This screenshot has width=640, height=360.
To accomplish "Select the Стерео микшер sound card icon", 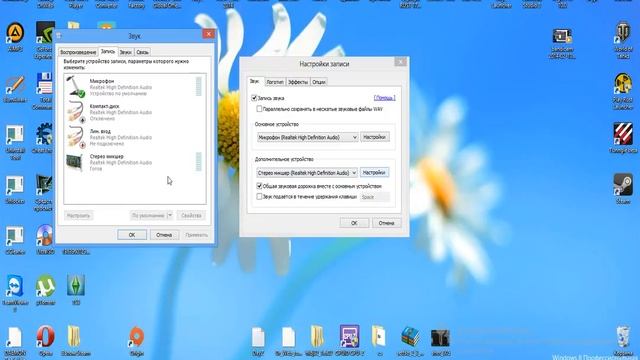I will 74,162.
